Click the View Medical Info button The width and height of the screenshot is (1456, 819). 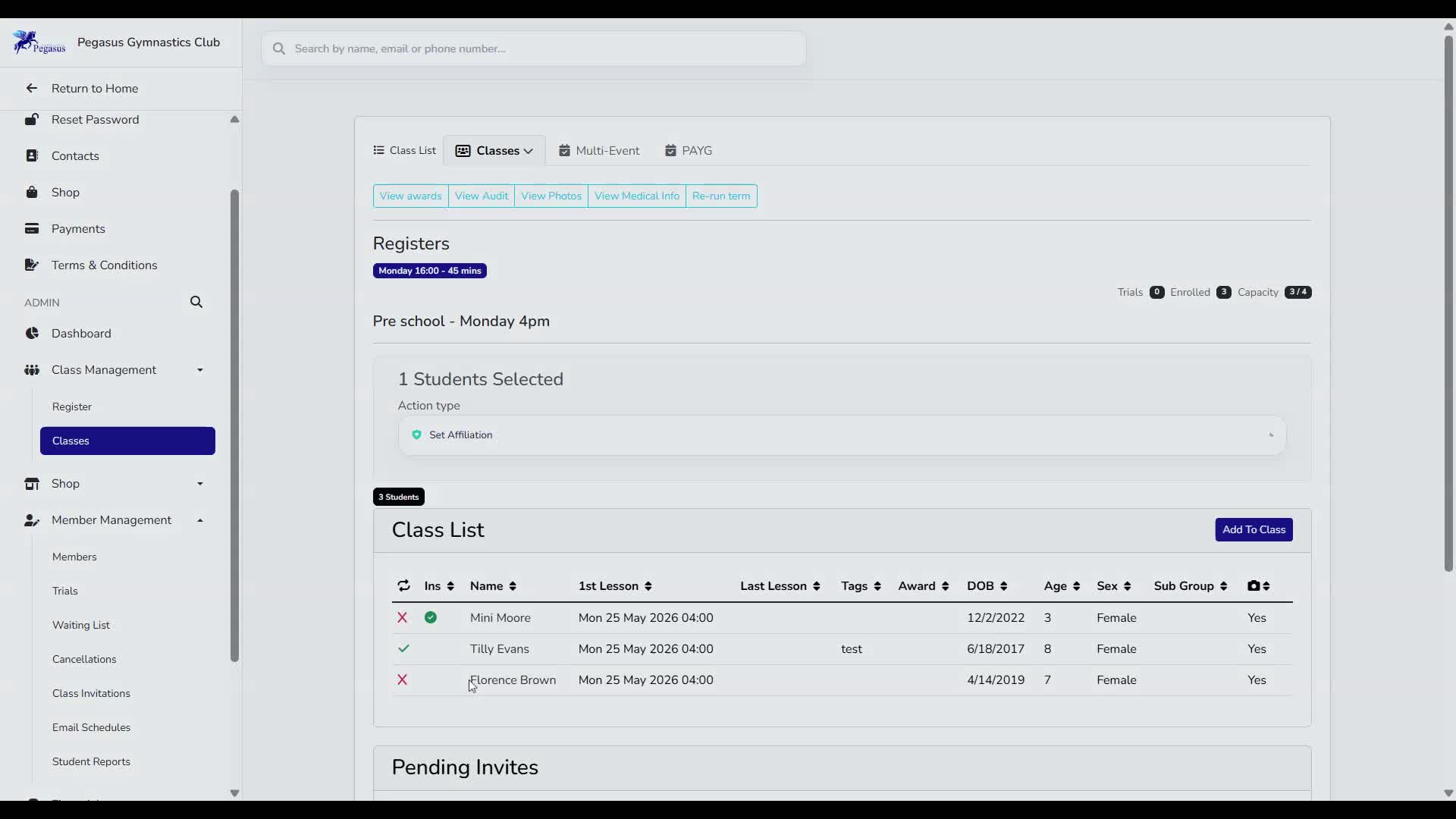coord(637,196)
